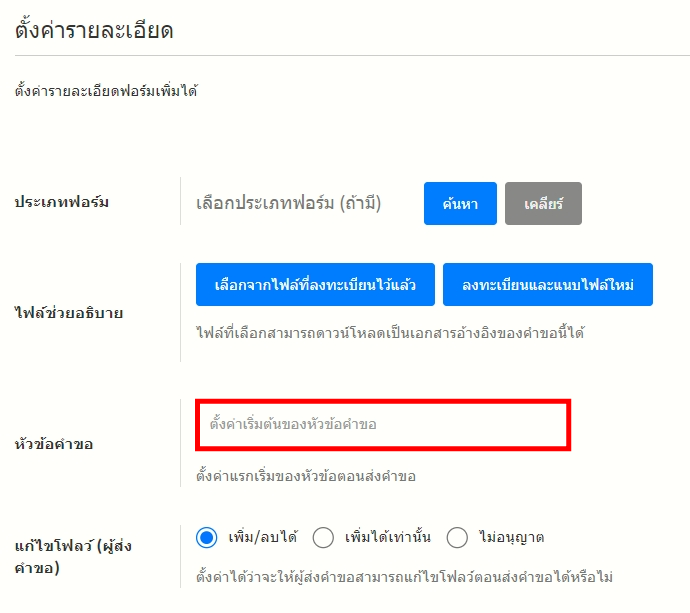Click the ไม่อนุญาต label text
Screen dimensions: 690x613
click(x=510, y=538)
